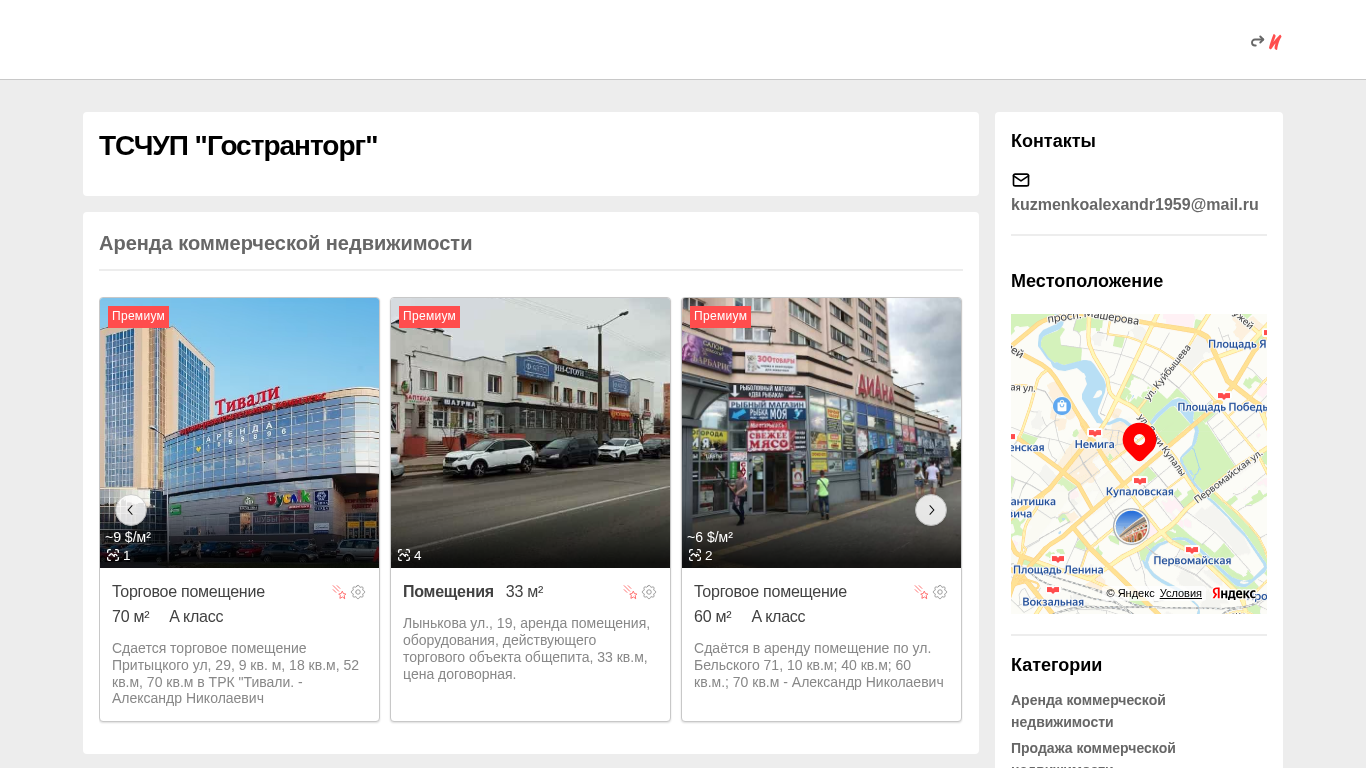Click the 'Контакты' heading
Viewport: 1366px width, 768px height.
tap(1053, 141)
